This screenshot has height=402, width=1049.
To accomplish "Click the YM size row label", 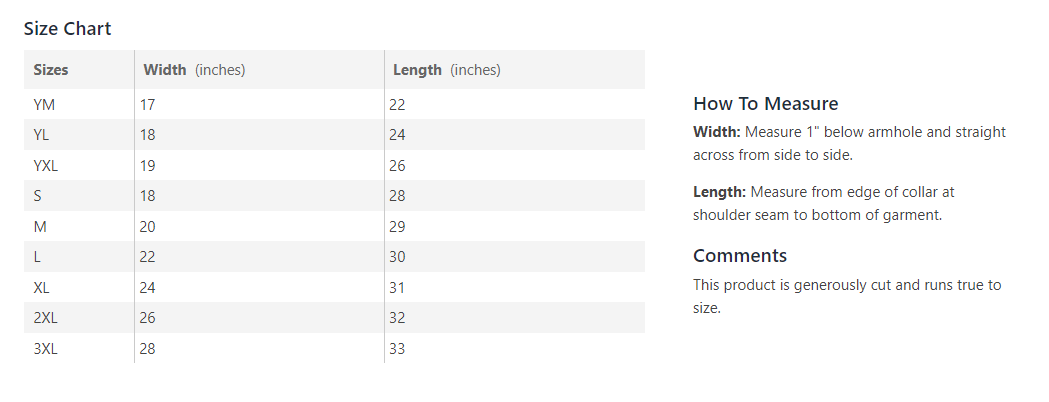I will tap(44, 104).
